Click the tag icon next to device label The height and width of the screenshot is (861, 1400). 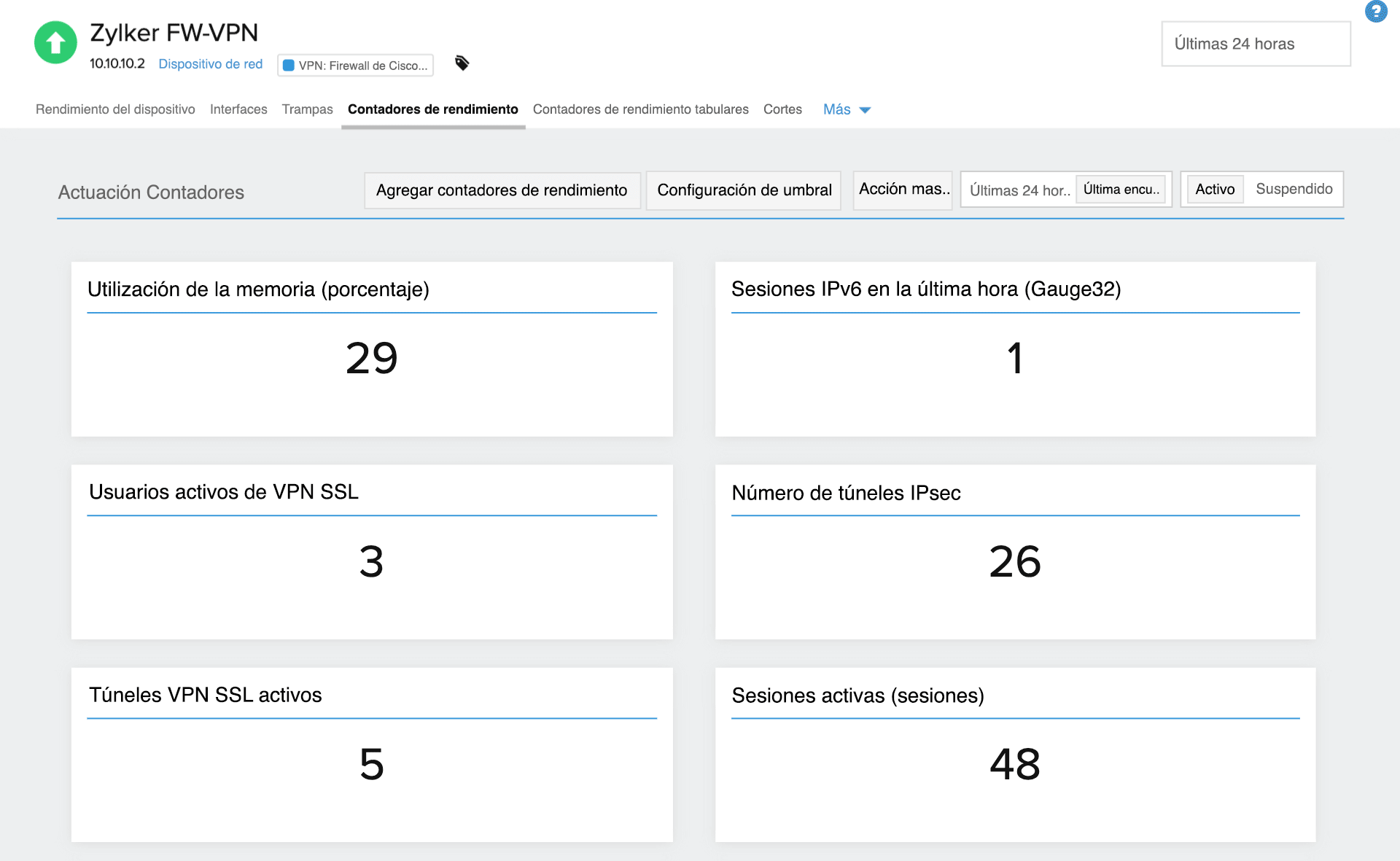[462, 63]
